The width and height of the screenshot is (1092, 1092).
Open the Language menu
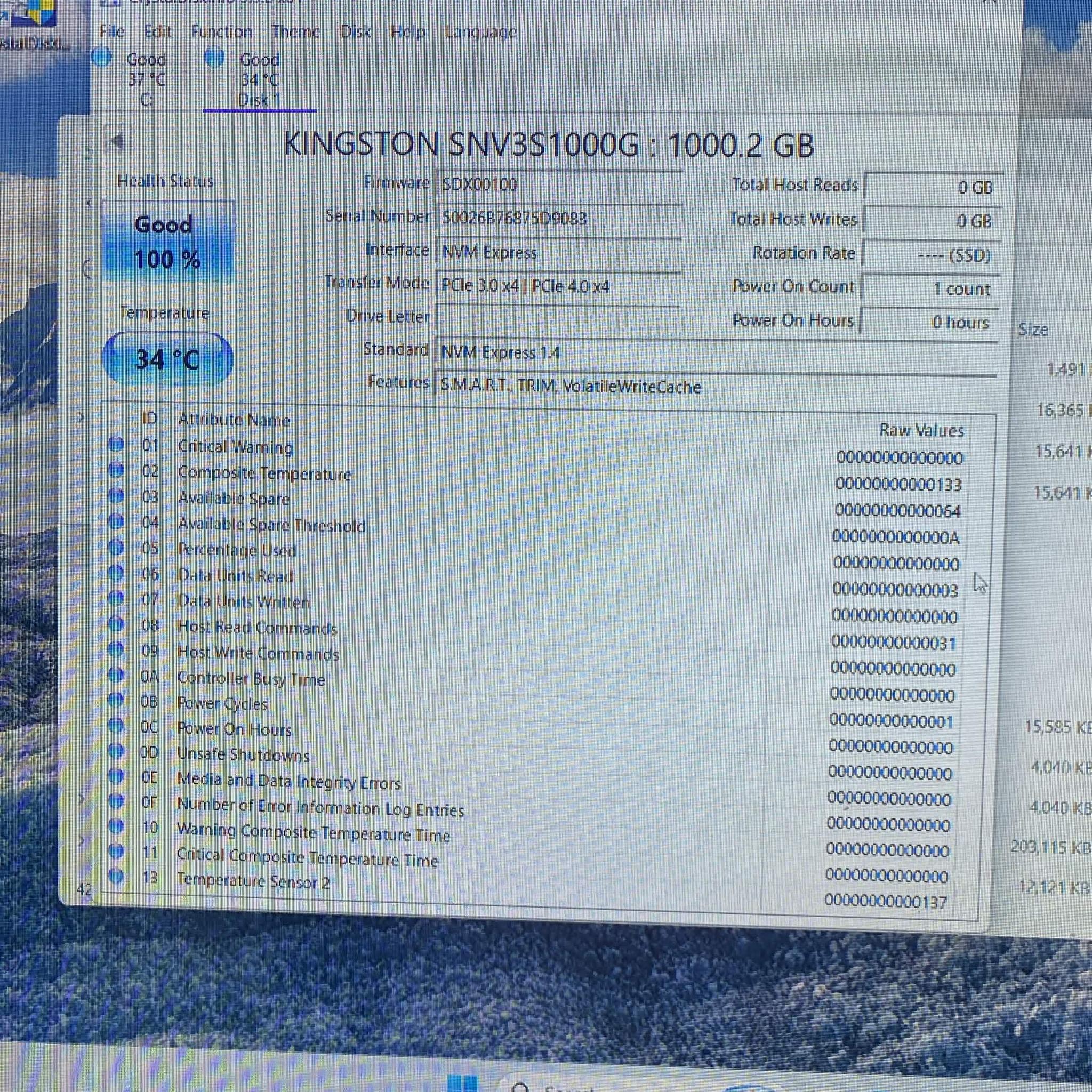480,32
